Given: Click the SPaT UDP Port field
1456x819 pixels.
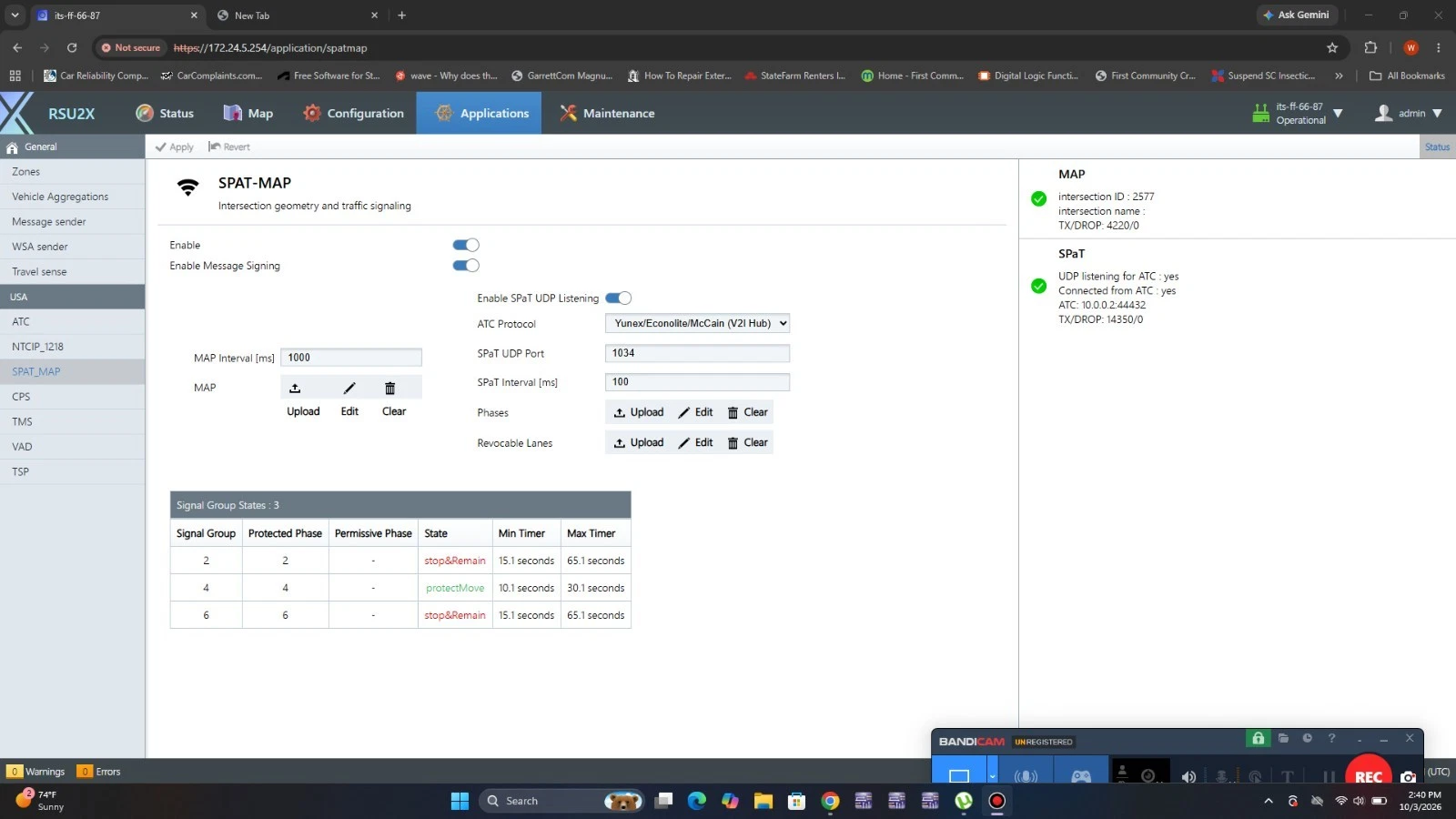Looking at the screenshot, I should click(697, 353).
